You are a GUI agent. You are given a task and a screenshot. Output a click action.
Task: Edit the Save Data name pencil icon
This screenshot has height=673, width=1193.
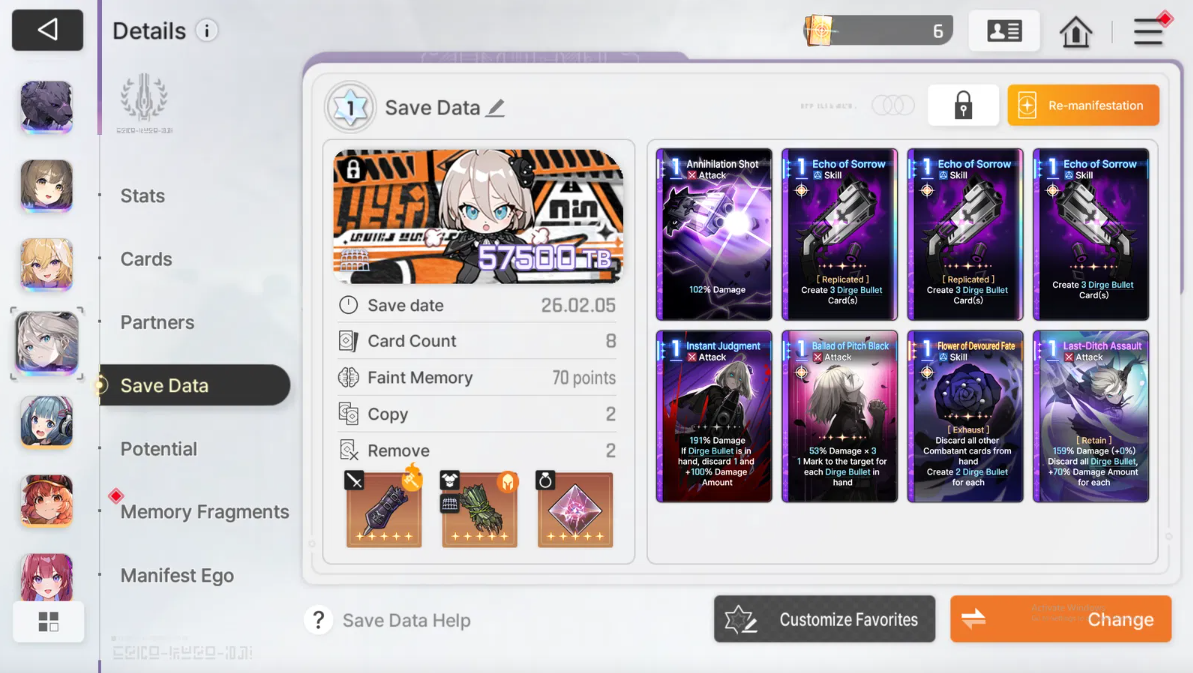[495, 108]
